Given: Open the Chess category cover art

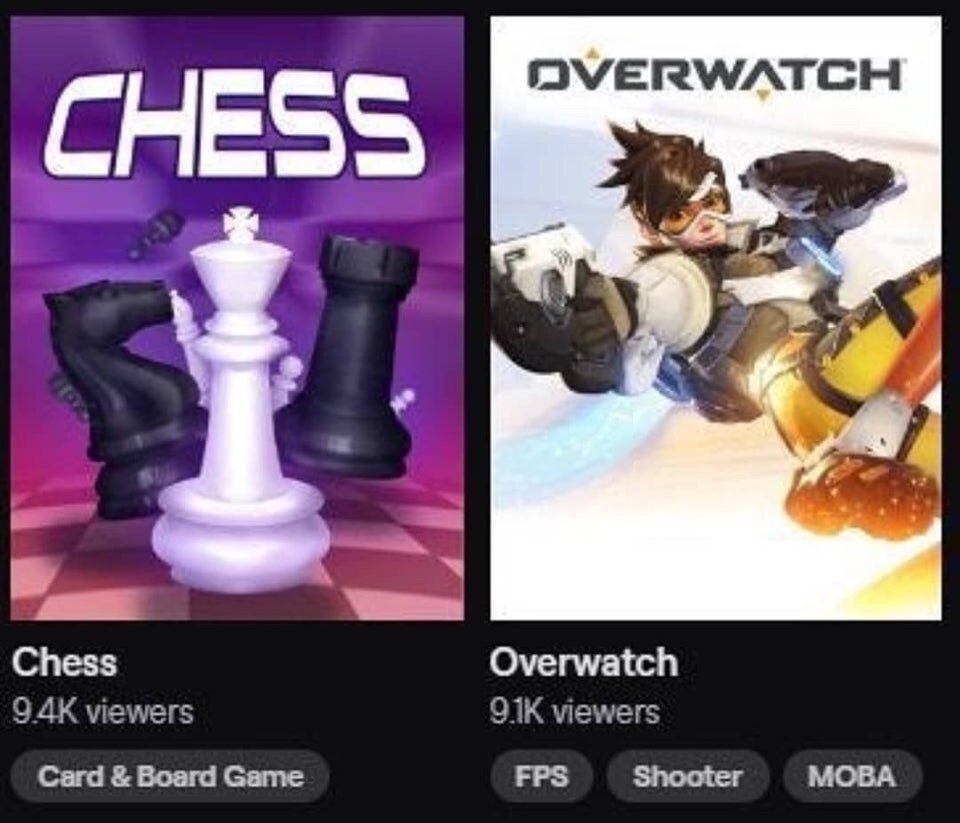Looking at the screenshot, I should click(x=237, y=318).
